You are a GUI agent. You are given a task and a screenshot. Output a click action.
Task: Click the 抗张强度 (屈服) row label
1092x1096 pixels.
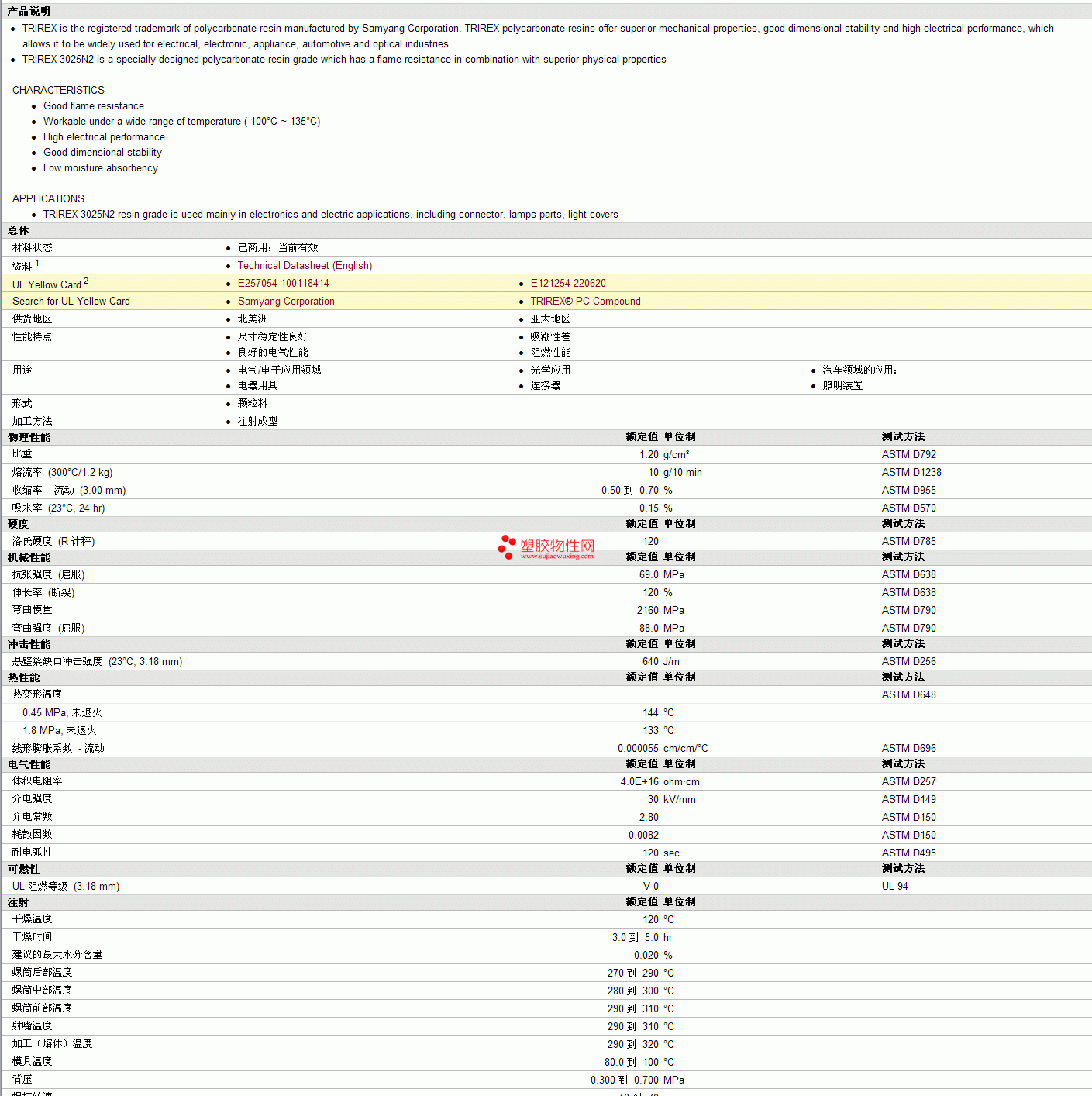pyautogui.click(x=48, y=574)
